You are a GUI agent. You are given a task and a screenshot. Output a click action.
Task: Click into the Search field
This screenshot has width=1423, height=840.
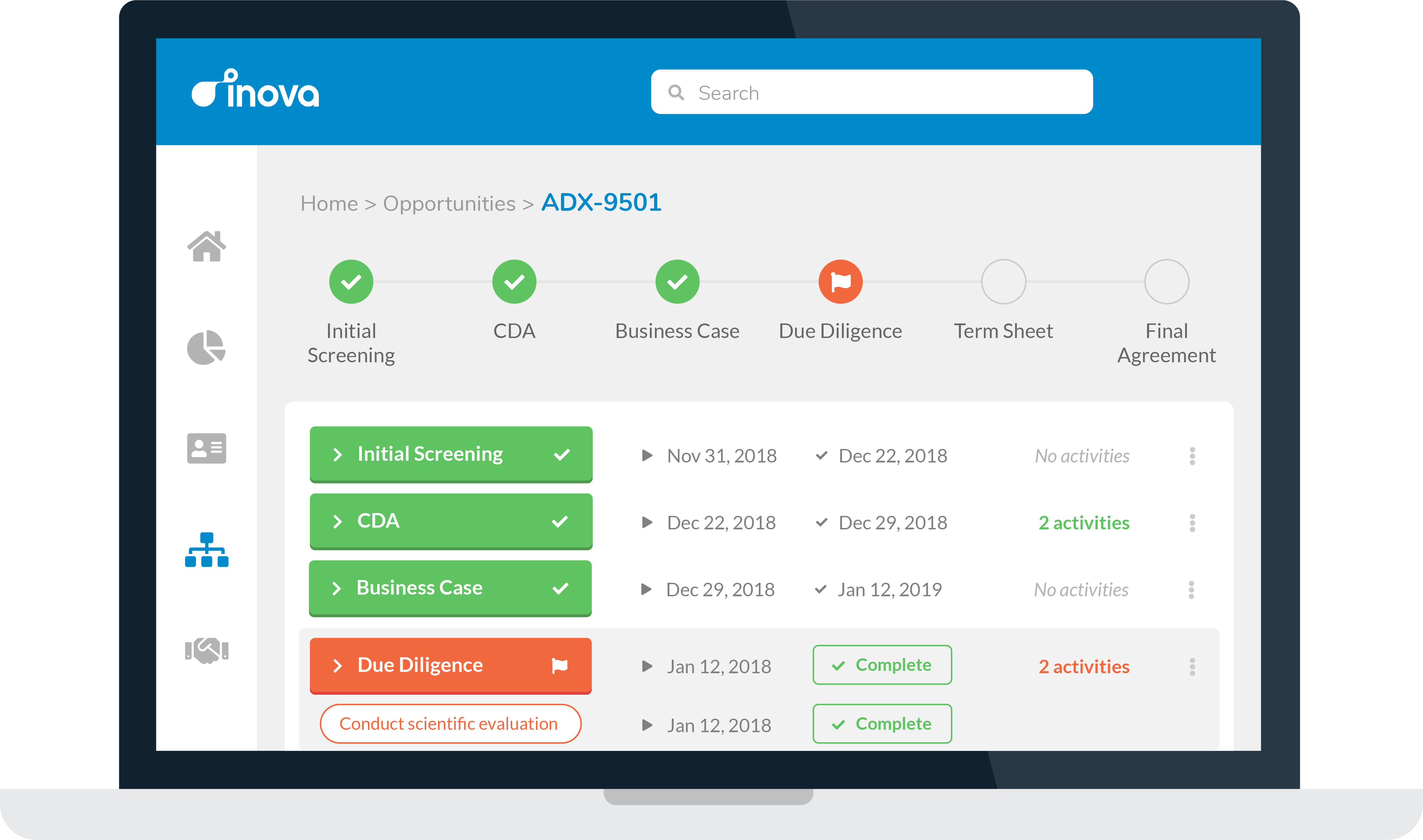[871, 92]
